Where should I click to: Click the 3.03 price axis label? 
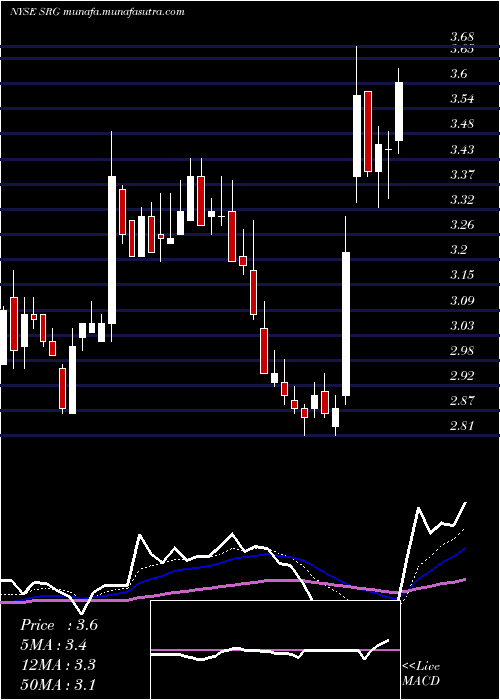pos(462,325)
